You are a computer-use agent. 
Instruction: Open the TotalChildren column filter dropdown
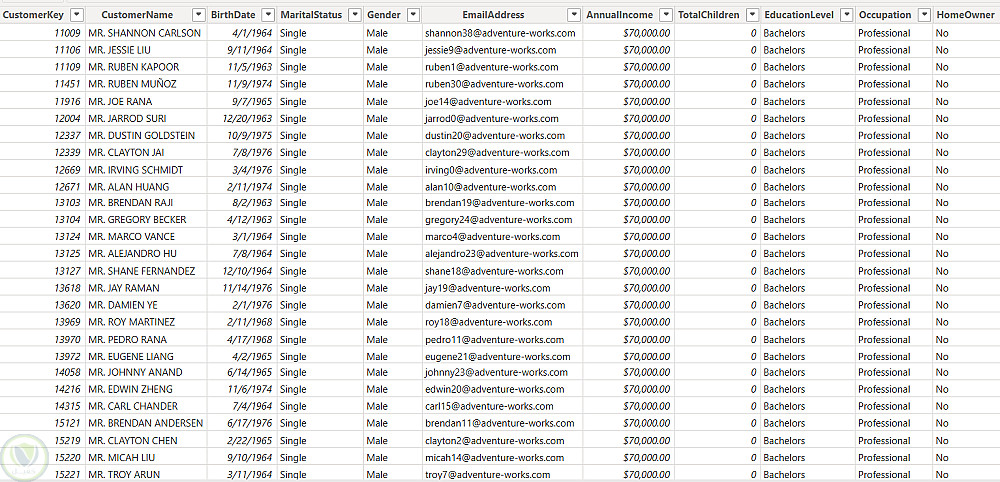pyautogui.click(x=752, y=15)
